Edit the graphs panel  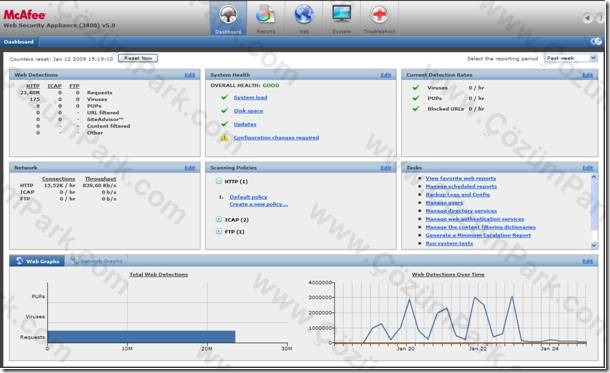587,261
